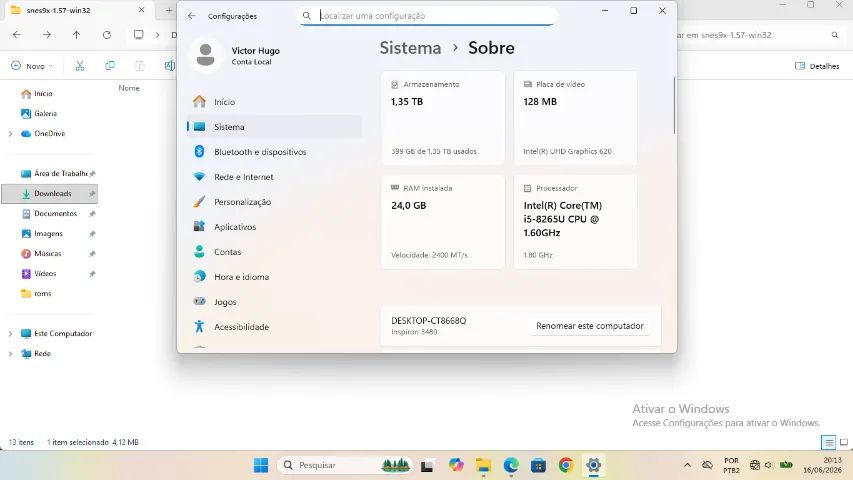The width and height of the screenshot is (853, 480).
Task: Open Jogos settings page
Action: (274, 302)
